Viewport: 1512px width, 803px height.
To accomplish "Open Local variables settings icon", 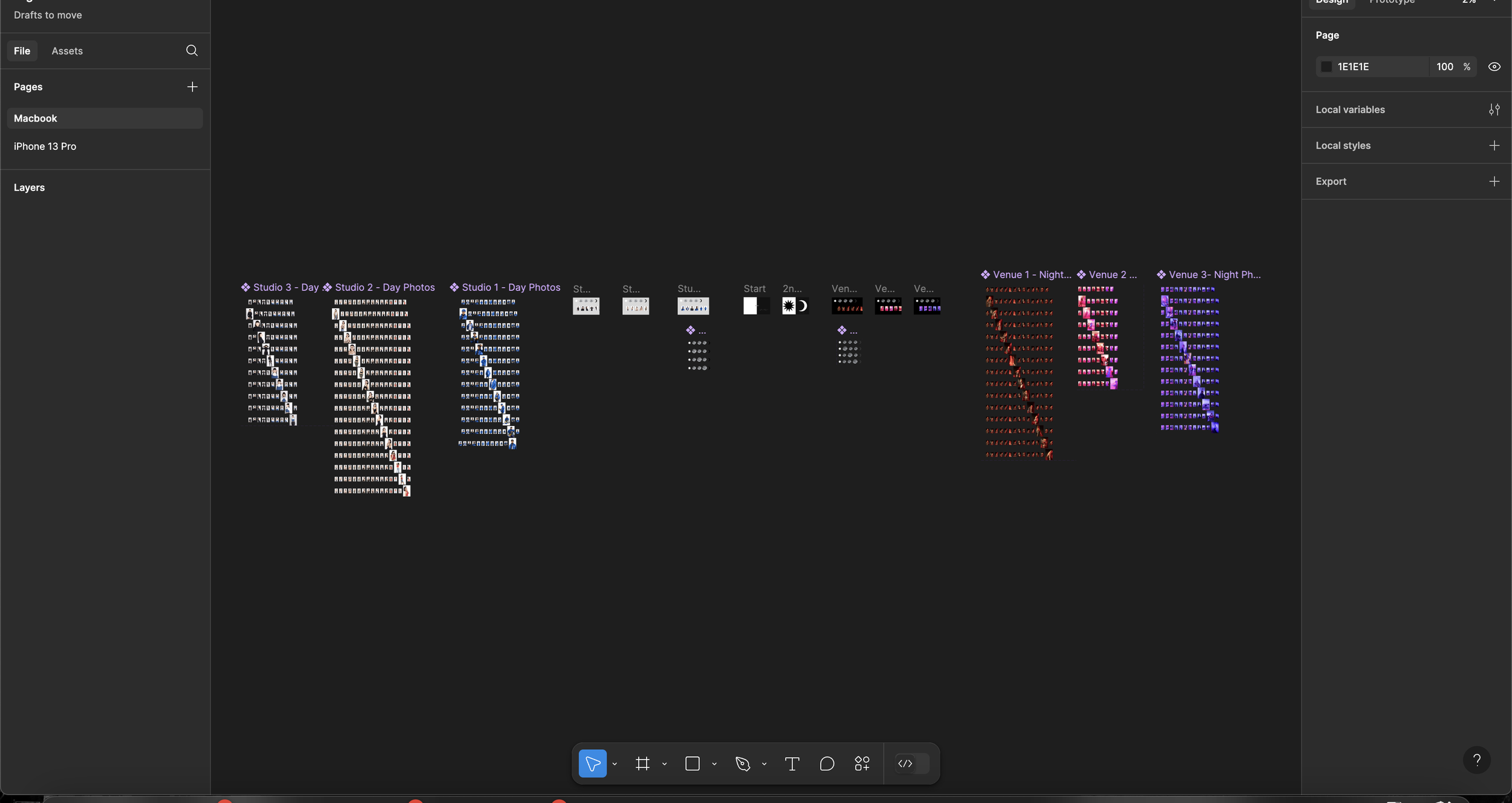I will pyautogui.click(x=1494, y=110).
